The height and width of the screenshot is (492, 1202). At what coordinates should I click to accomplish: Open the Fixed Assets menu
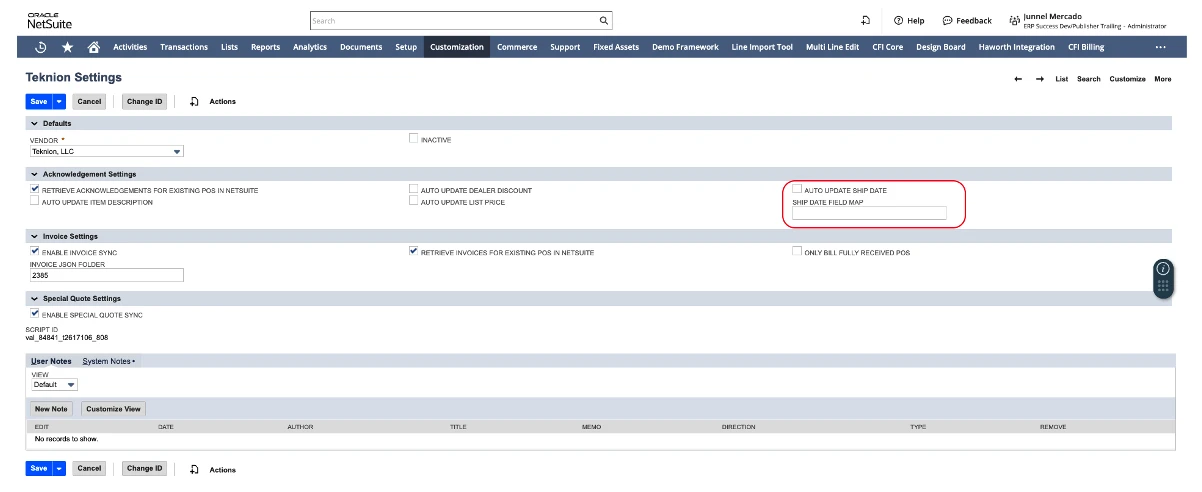click(616, 47)
